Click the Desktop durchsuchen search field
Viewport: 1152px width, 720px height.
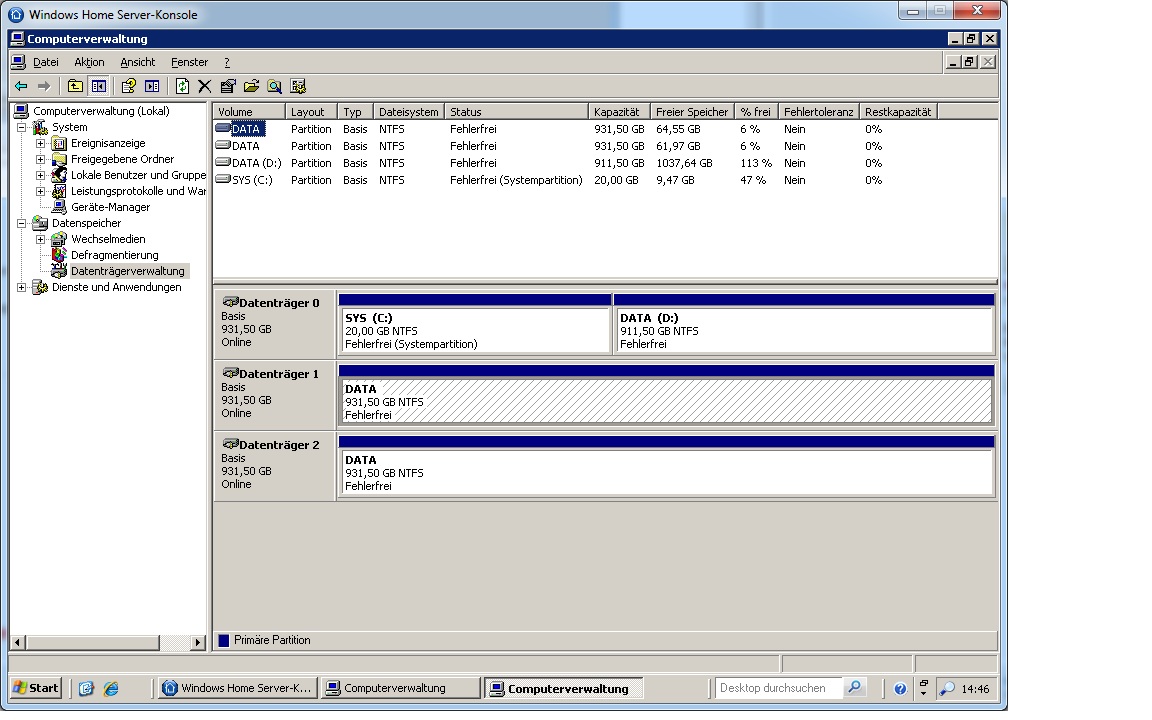pos(779,688)
